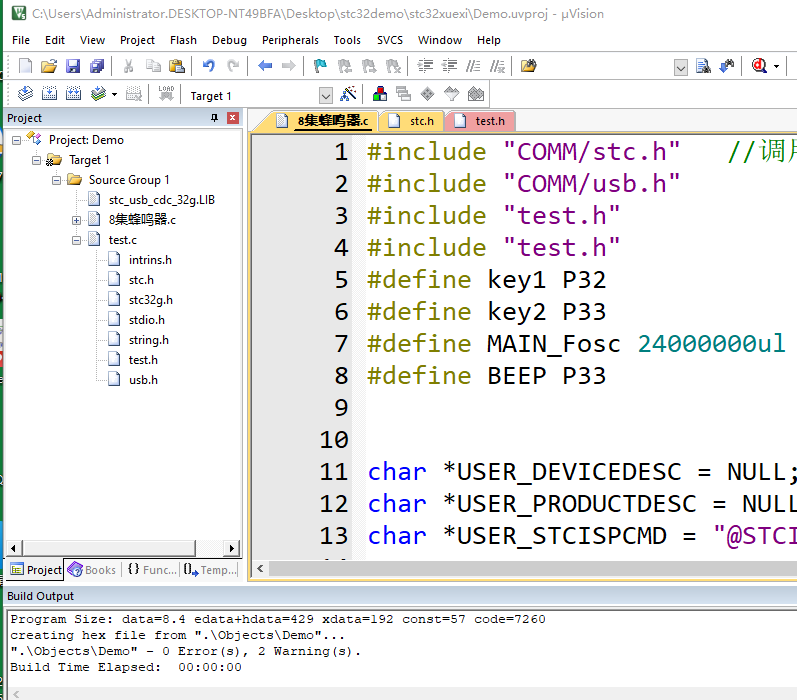Open the batch build dropdown arrow
This screenshot has width=797, height=700.
coord(114,95)
